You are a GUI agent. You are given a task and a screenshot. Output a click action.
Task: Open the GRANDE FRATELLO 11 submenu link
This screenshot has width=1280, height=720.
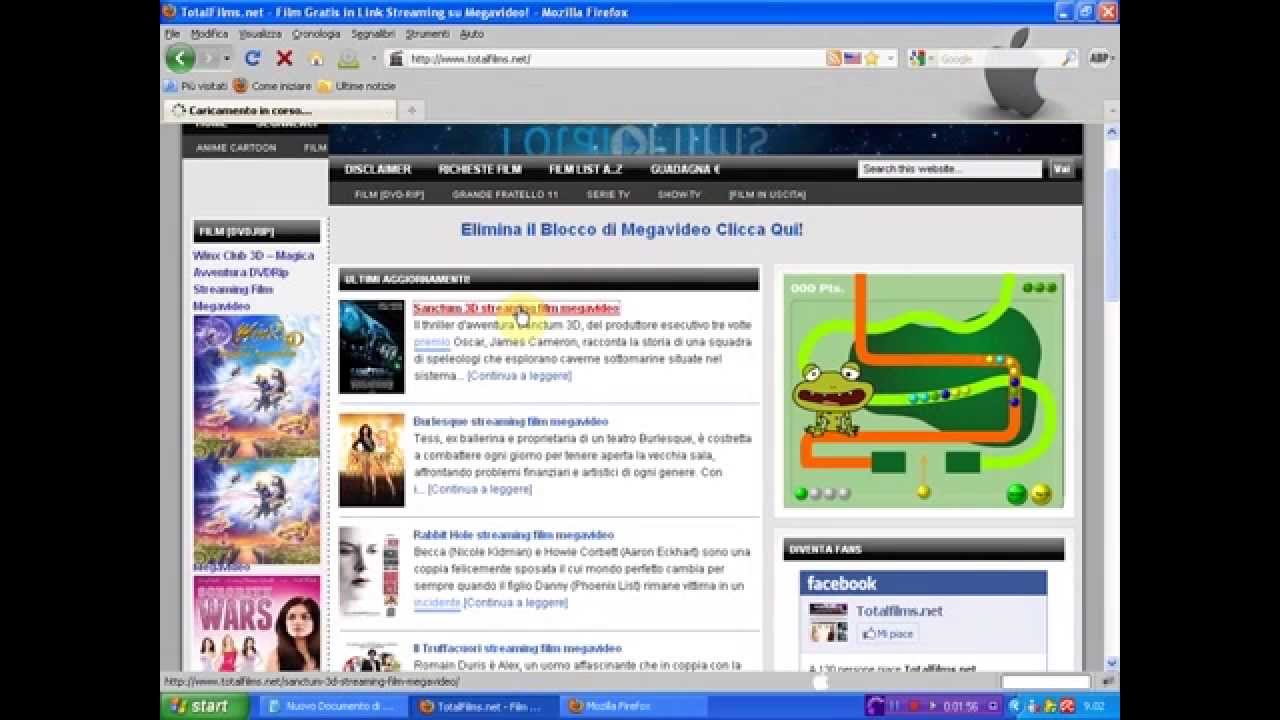point(505,194)
